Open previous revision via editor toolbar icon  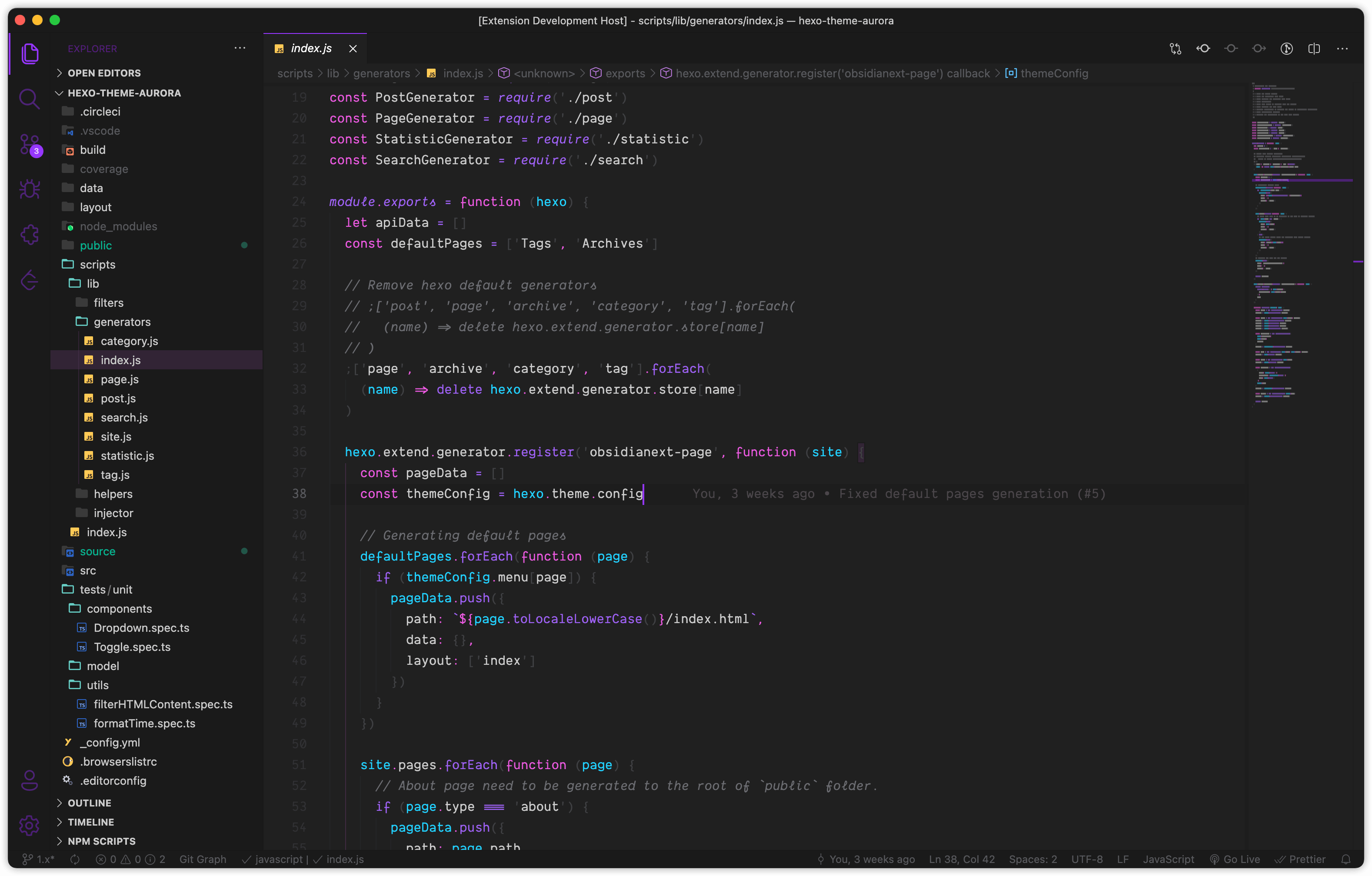click(x=1203, y=49)
